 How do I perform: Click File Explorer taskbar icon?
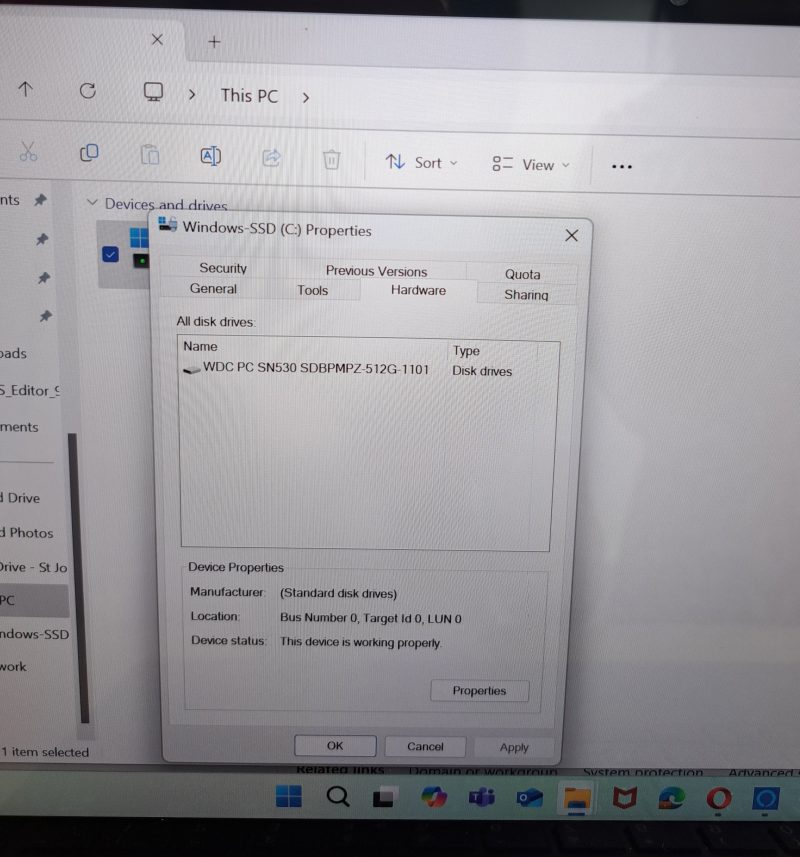pyautogui.click(x=577, y=799)
